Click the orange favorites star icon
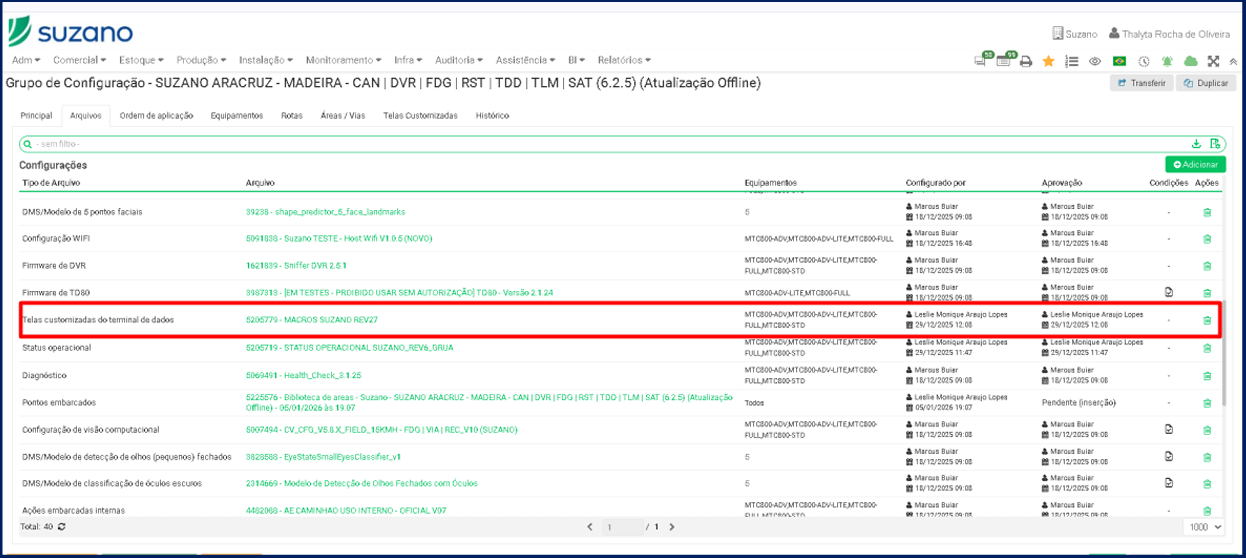This screenshot has height=558, width=1246. (x=1048, y=61)
